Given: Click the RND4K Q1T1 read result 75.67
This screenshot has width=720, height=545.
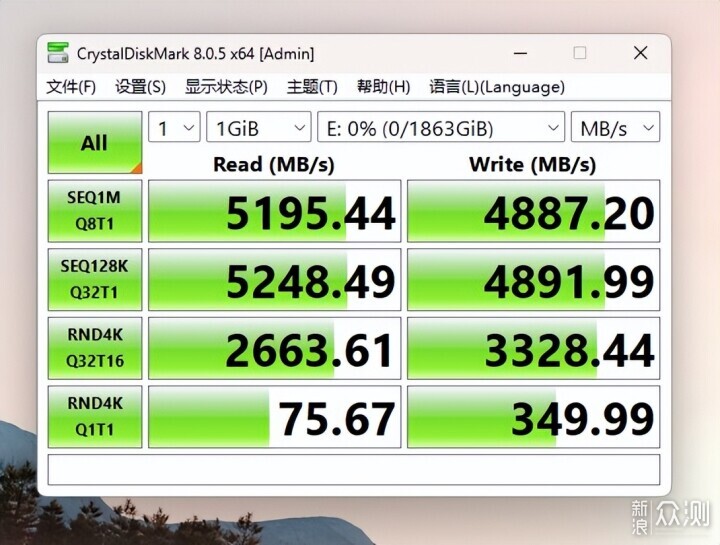Looking at the screenshot, I should pyautogui.click(x=275, y=417).
